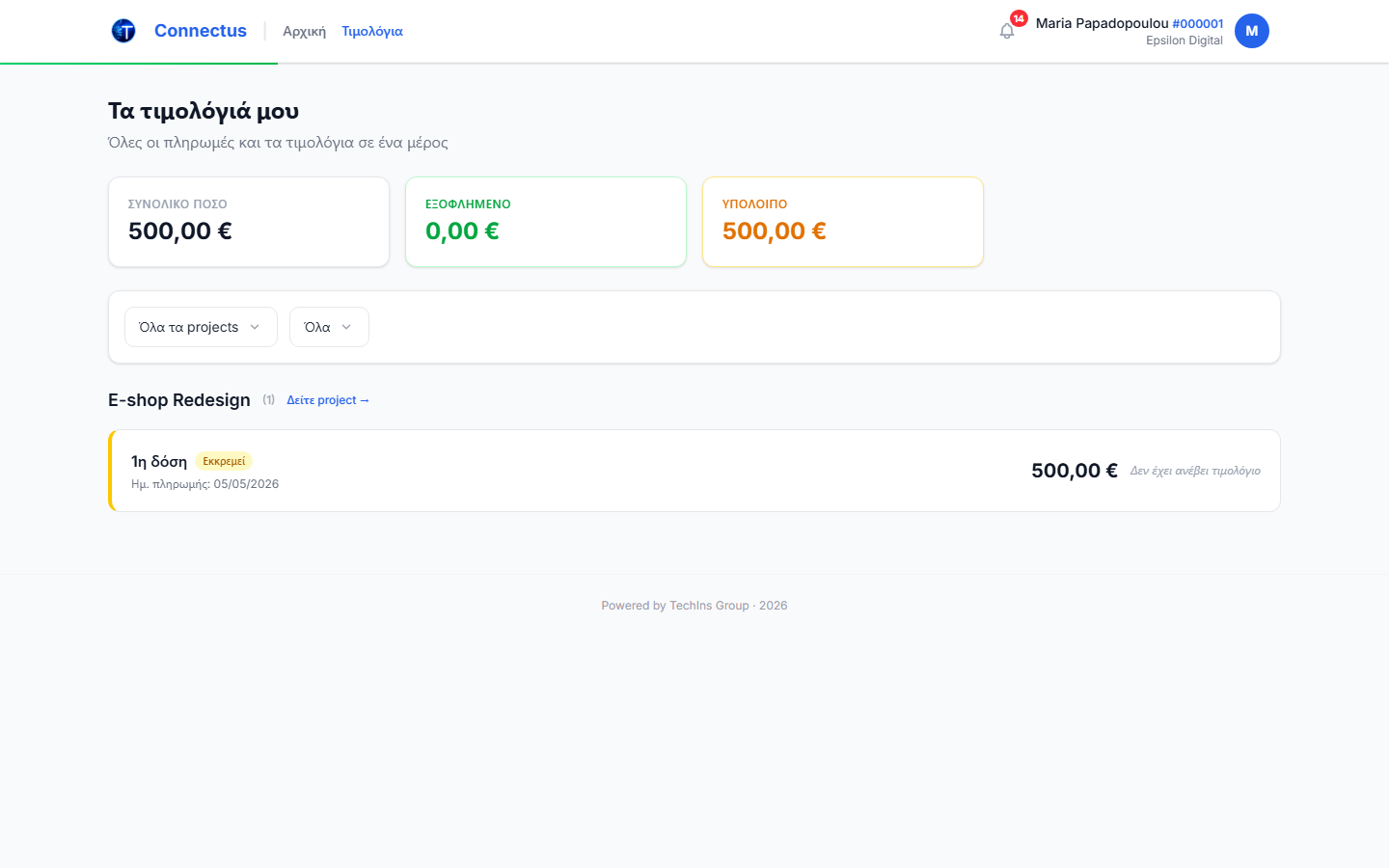Viewport: 1389px width, 868px height.
Task: Click the client ID #000001
Action: [x=1198, y=23]
